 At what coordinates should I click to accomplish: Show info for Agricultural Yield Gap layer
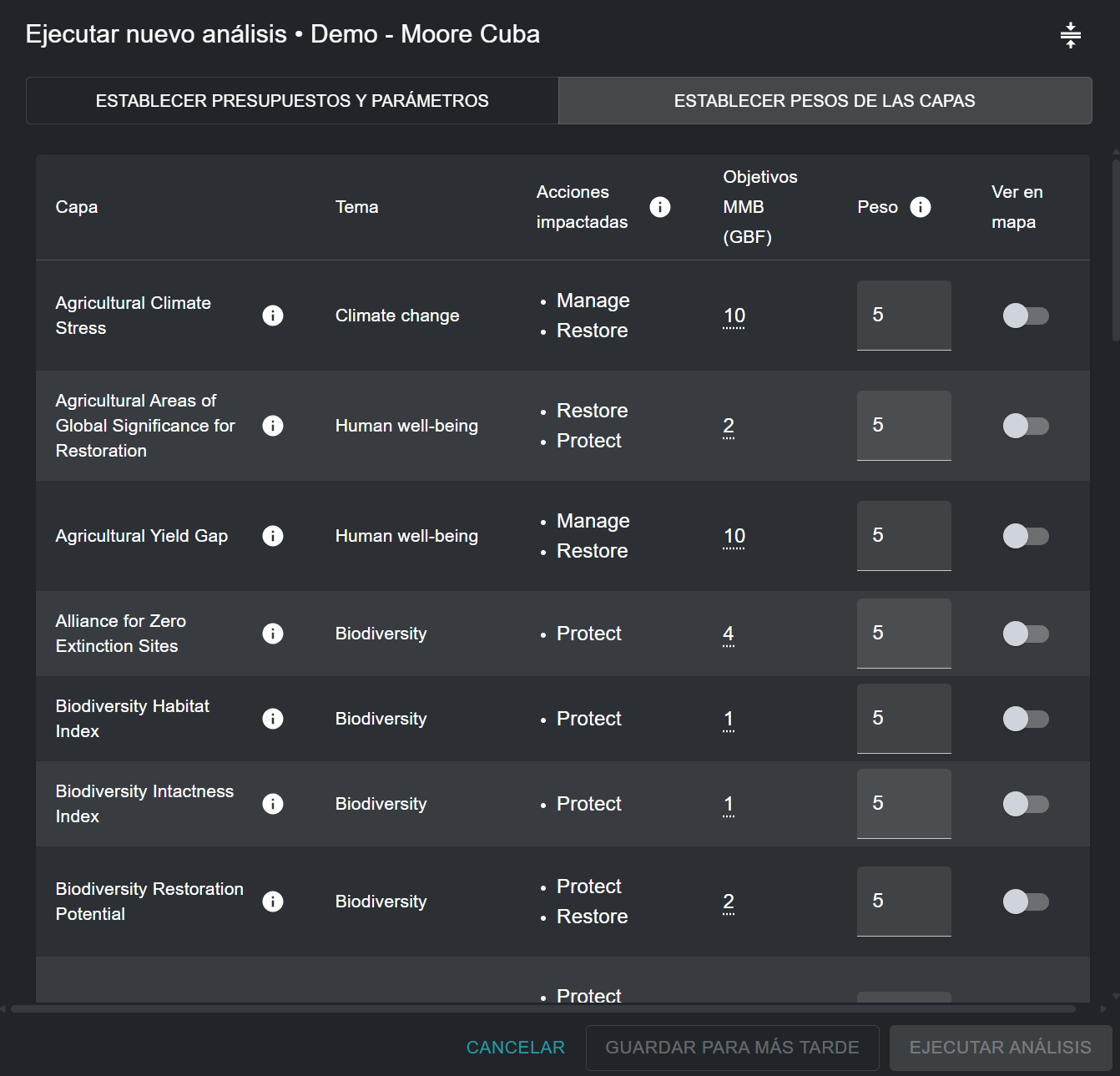pos(273,536)
